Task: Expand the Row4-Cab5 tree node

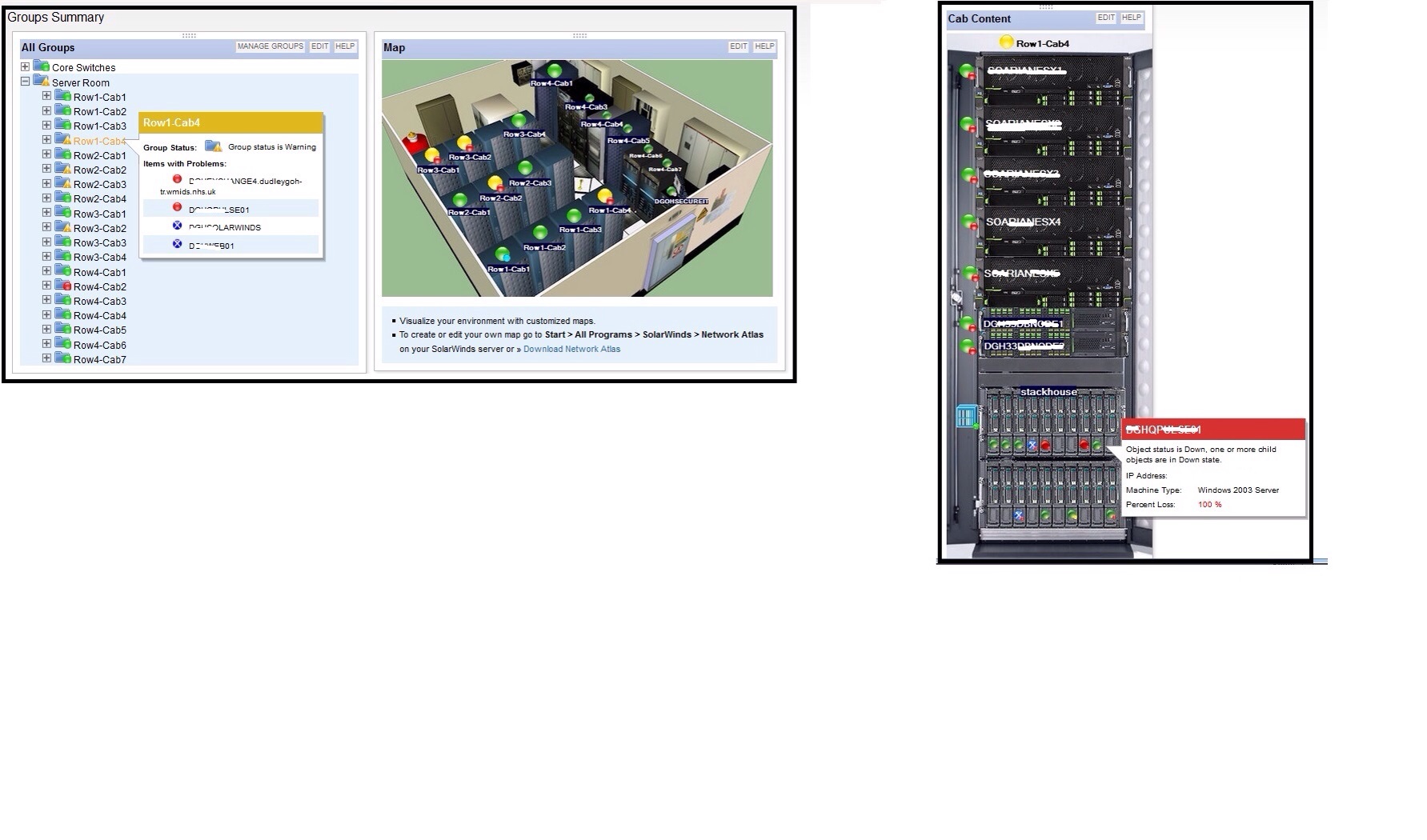Action: [x=46, y=330]
